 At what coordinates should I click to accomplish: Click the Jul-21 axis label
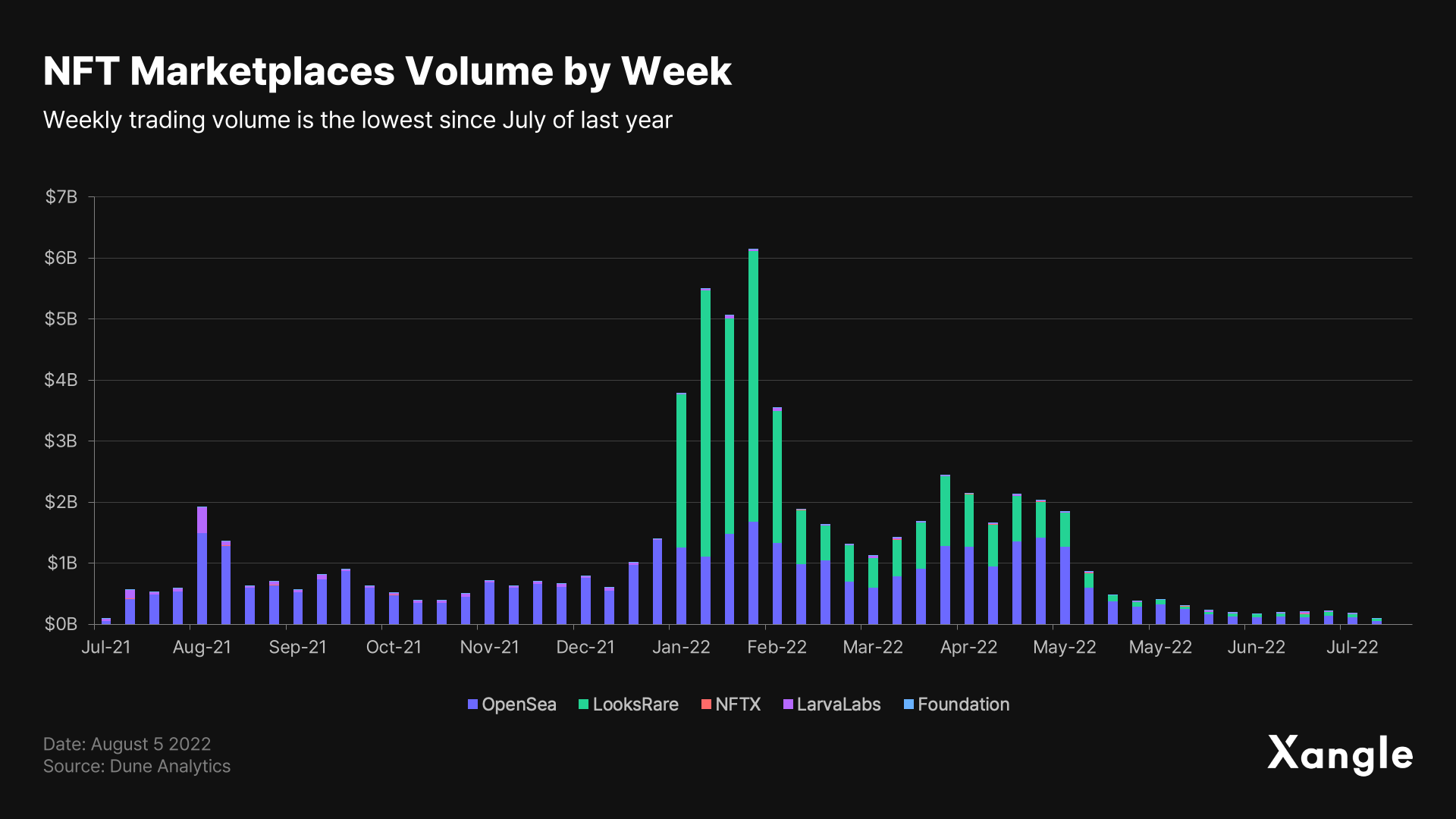coord(107,647)
